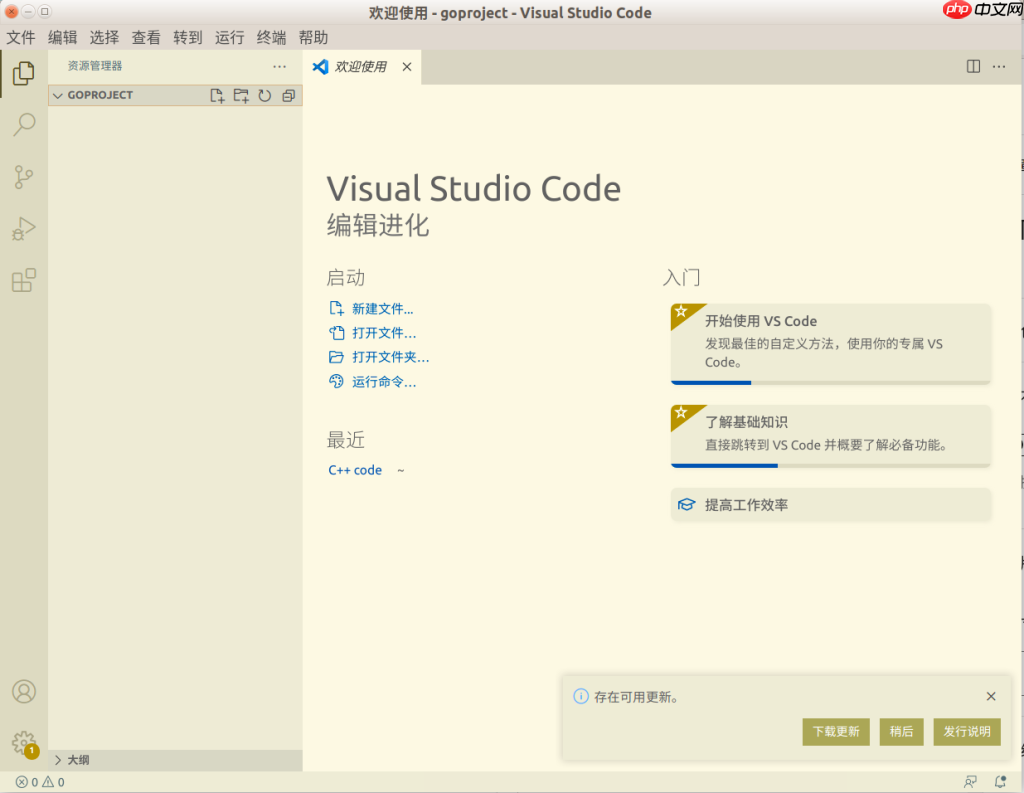Open recent workspace C++ code
The height and width of the screenshot is (793, 1024).
[355, 469]
